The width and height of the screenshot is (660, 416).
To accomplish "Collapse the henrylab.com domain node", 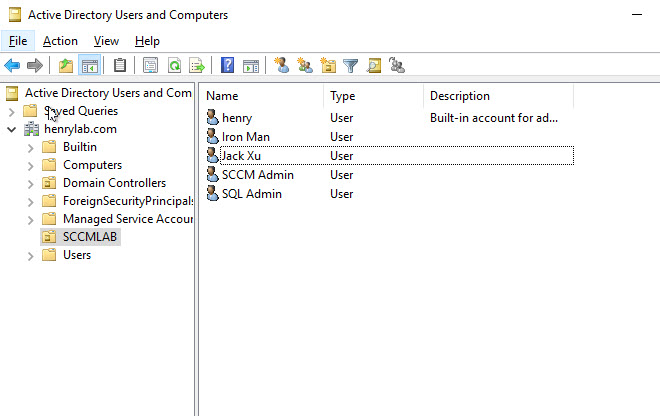I will (x=11, y=129).
